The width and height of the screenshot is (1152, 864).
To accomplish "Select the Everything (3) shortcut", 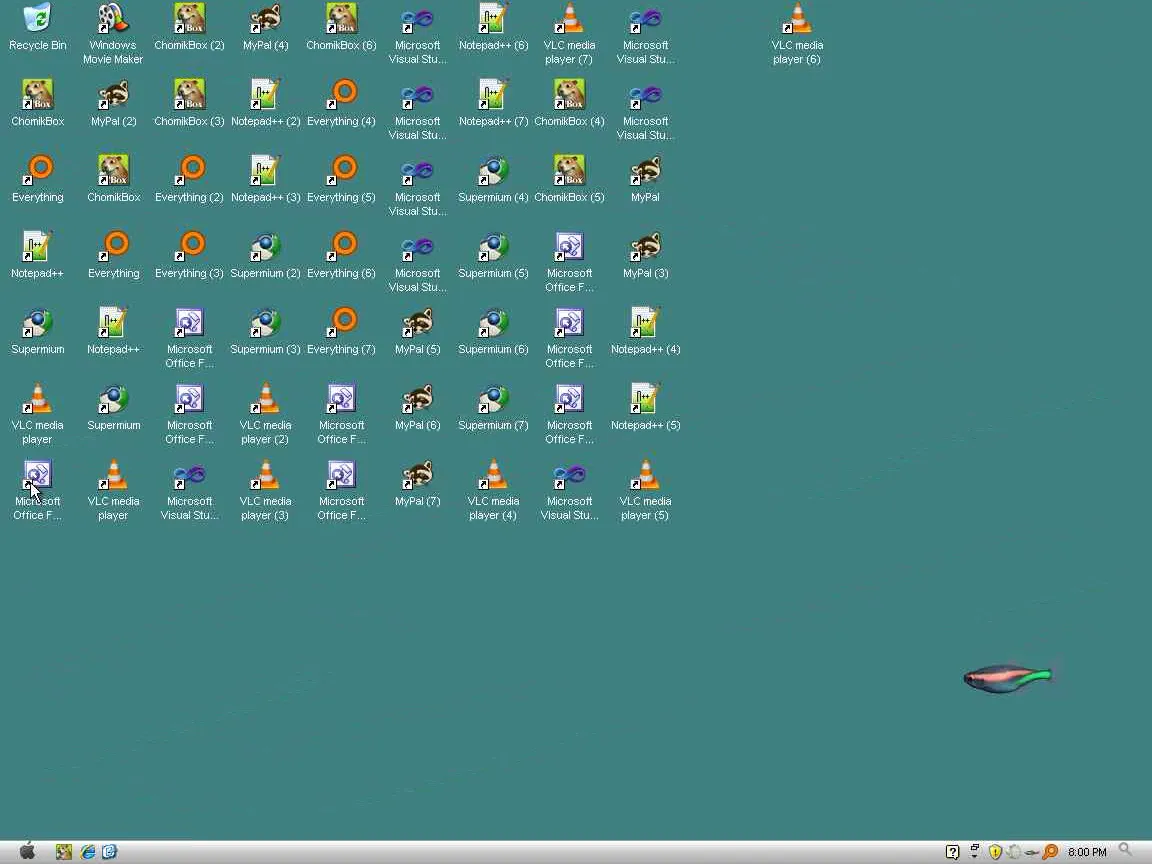I will click(x=190, y=255).
